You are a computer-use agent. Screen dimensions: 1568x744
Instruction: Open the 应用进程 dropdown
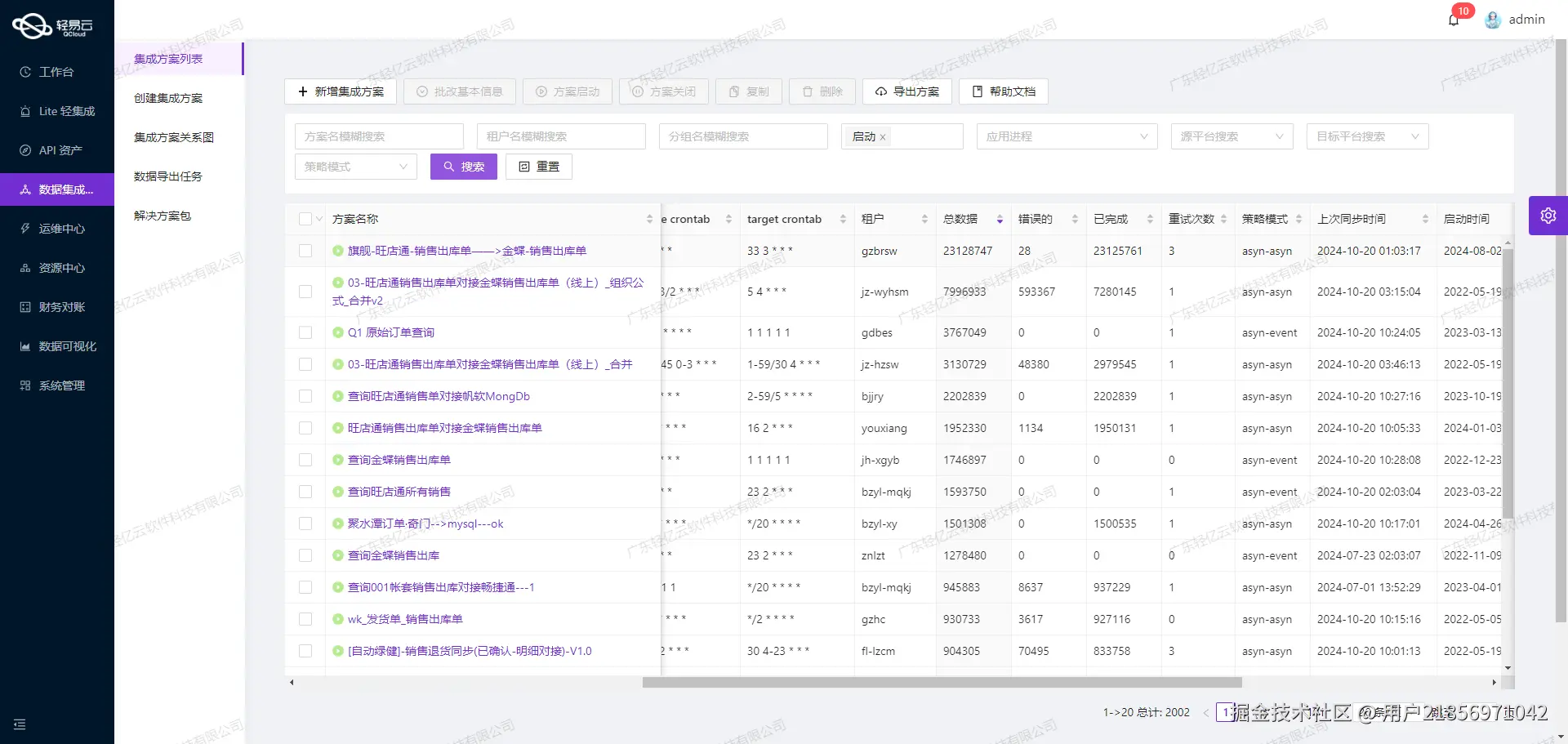(x=1067, y=136)
